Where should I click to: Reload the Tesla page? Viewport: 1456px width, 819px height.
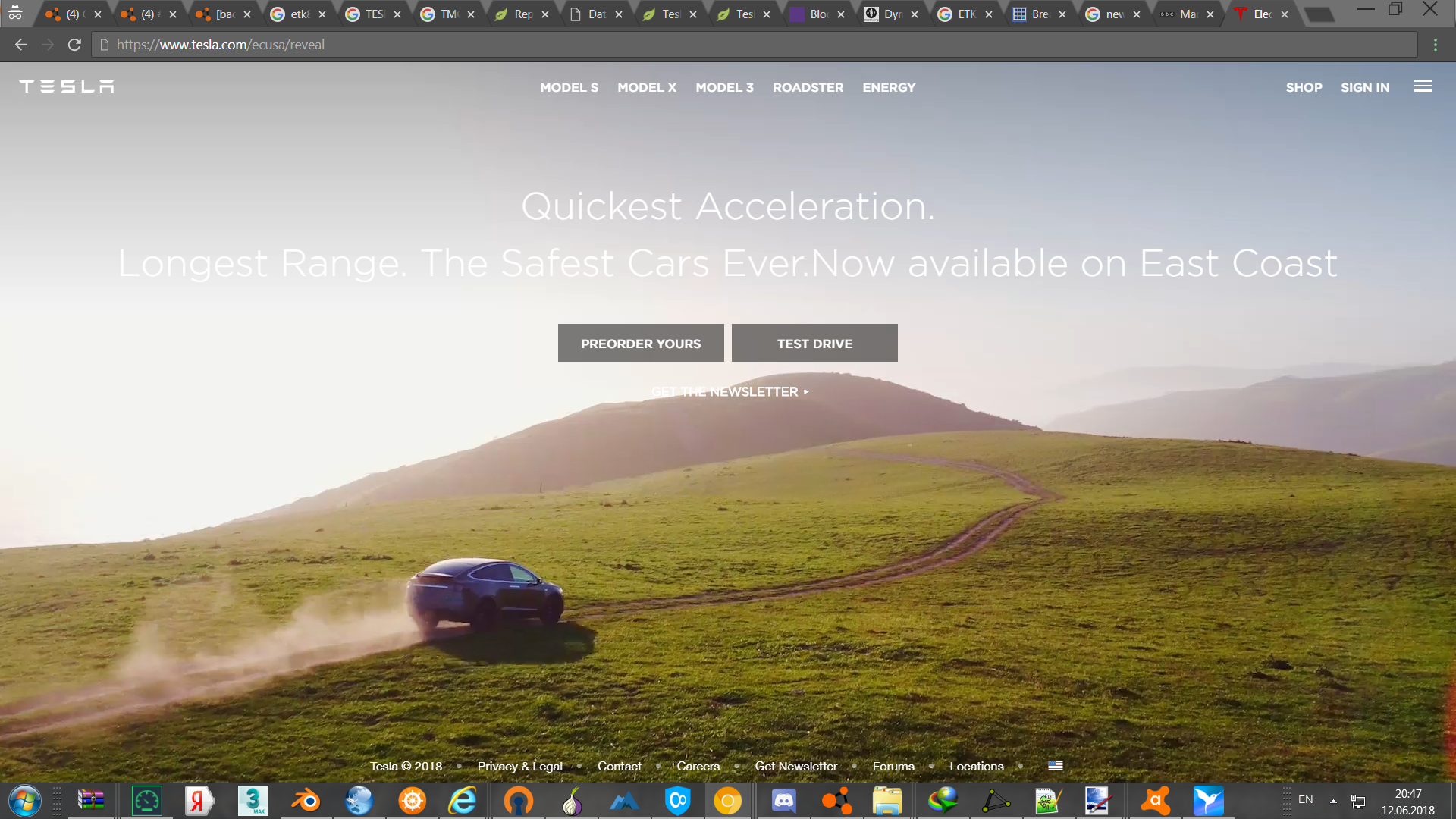[x=74, y=45]
